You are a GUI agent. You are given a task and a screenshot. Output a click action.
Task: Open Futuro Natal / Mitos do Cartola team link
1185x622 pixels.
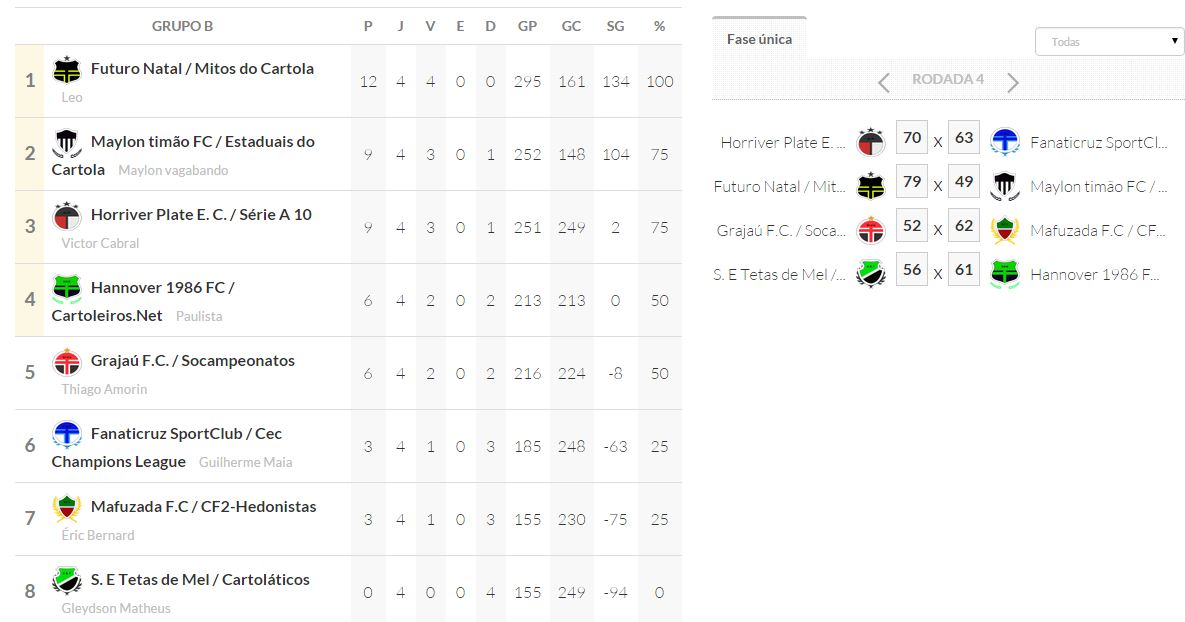coord(202,69)
